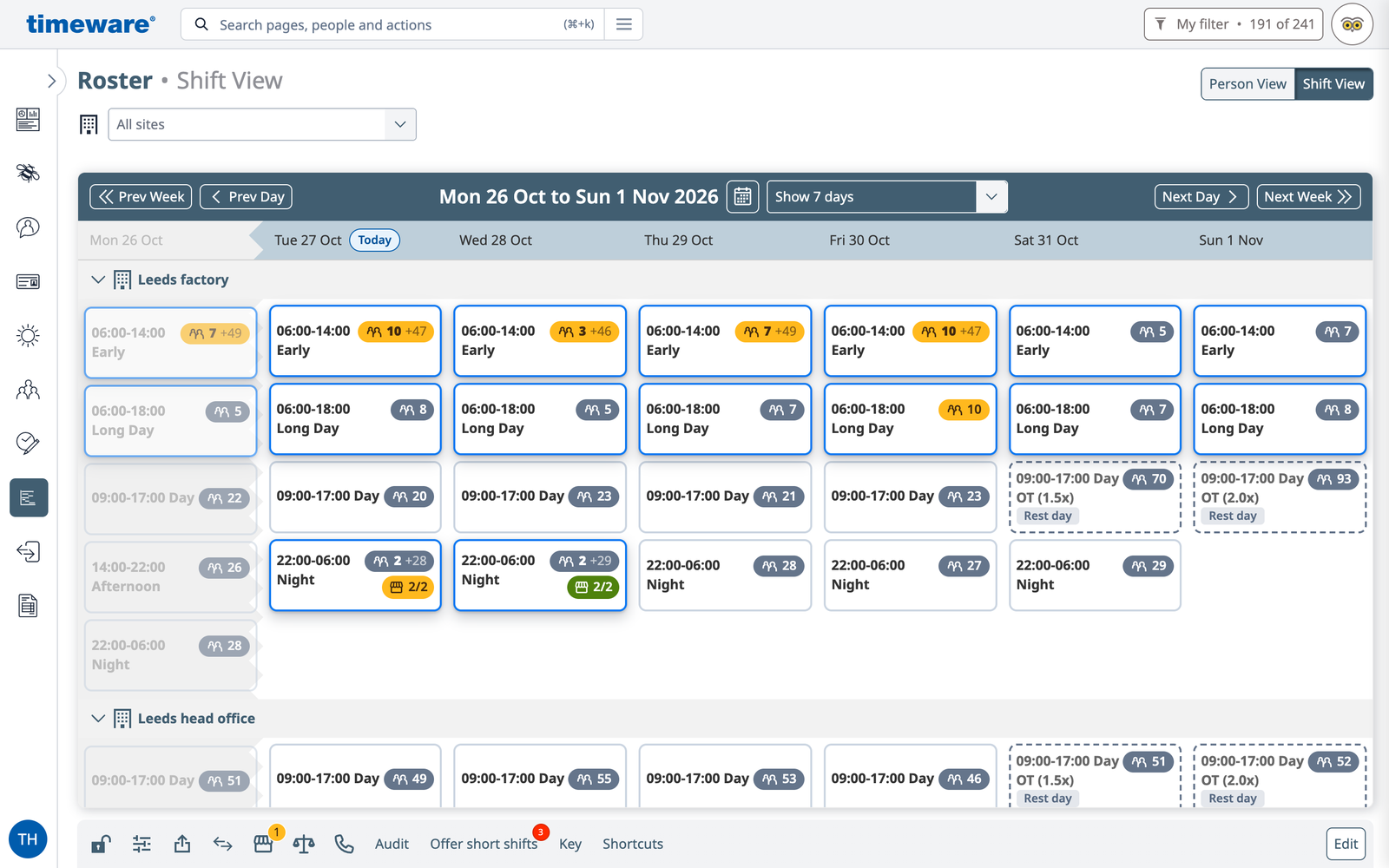
Task: Go to Next Day
Action: 1201,197
